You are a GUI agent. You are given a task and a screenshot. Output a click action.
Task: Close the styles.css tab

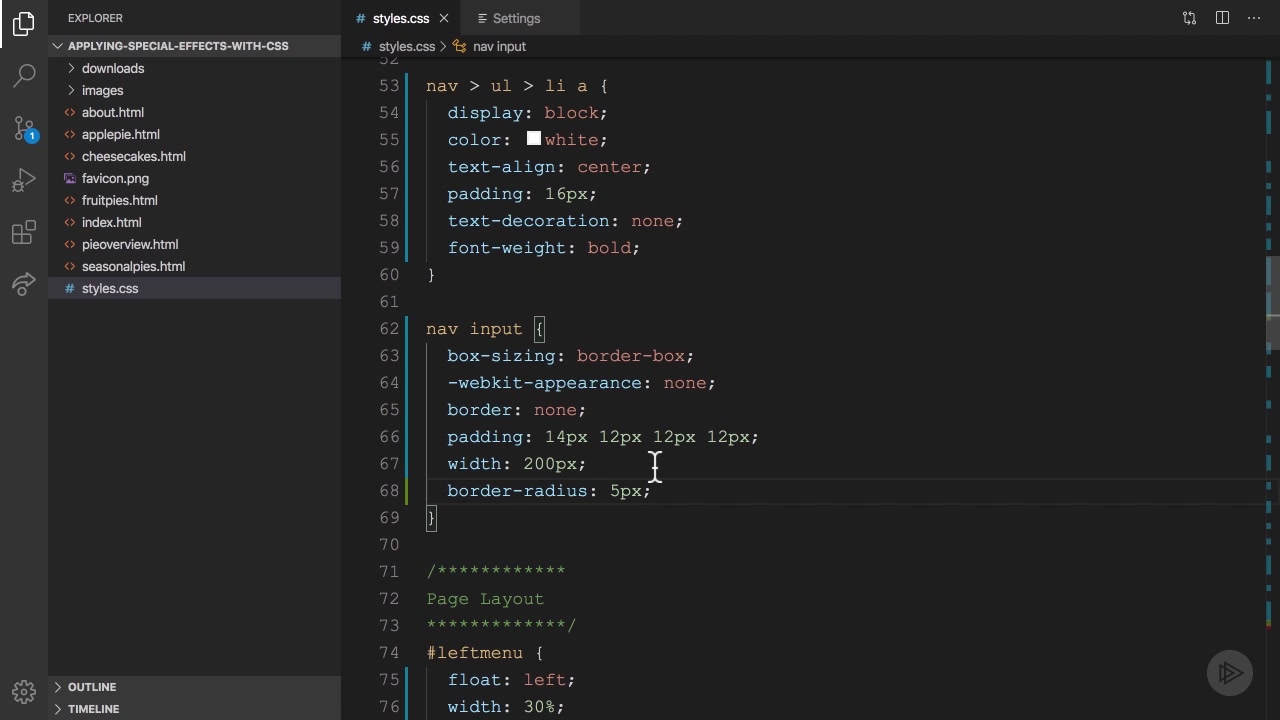click(444, 18)
